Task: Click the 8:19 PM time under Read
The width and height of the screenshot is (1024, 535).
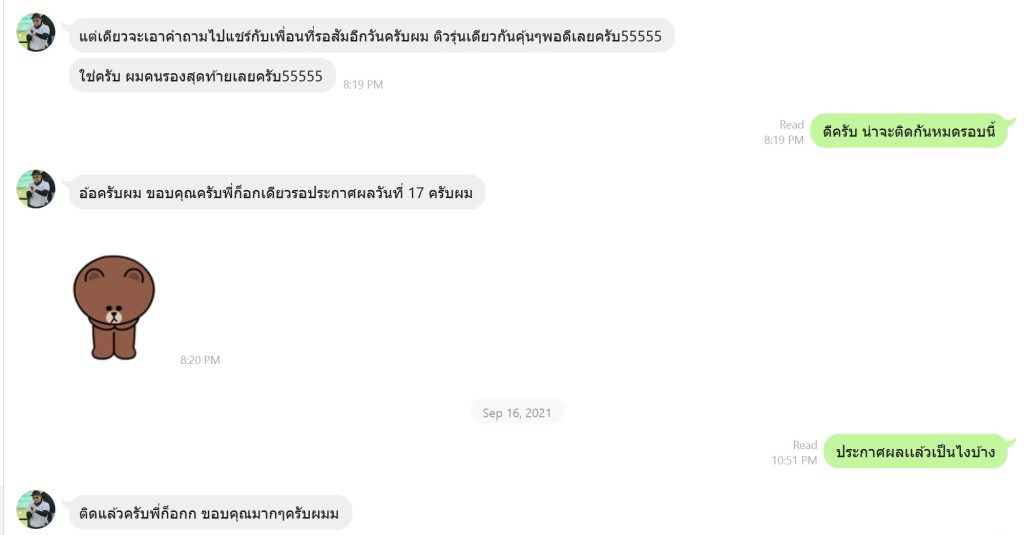Action: (x=784, y=140)
